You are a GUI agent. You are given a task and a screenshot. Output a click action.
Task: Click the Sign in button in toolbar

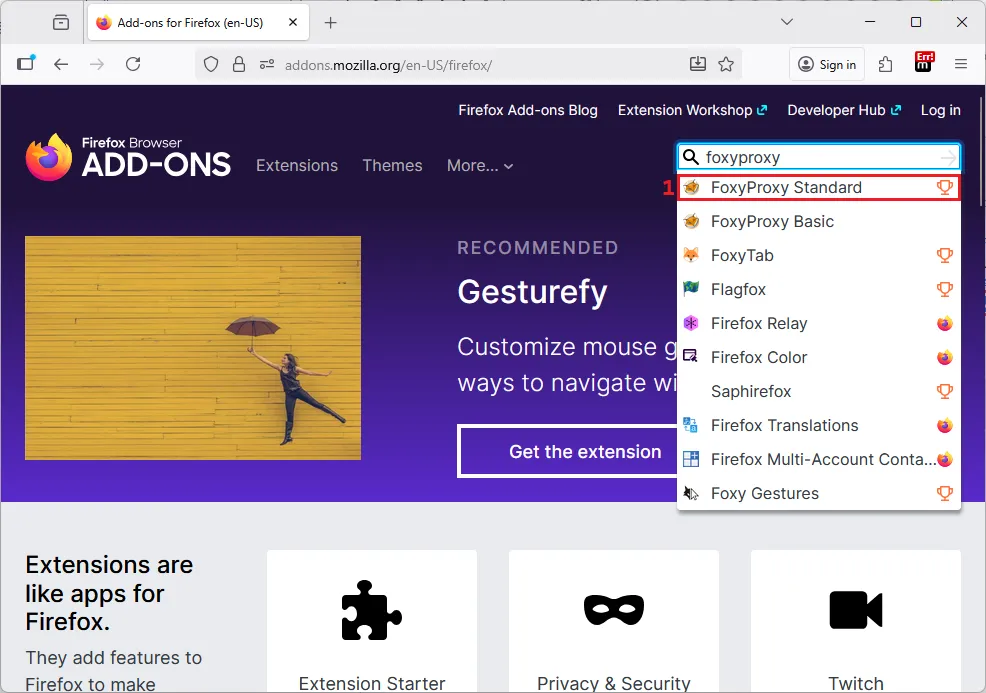tap(827, 64)
